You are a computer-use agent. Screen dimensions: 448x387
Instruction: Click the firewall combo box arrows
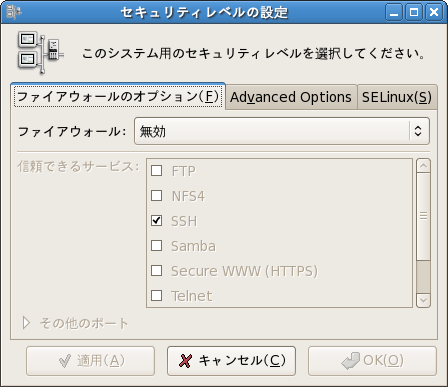(x=418, y=131)
